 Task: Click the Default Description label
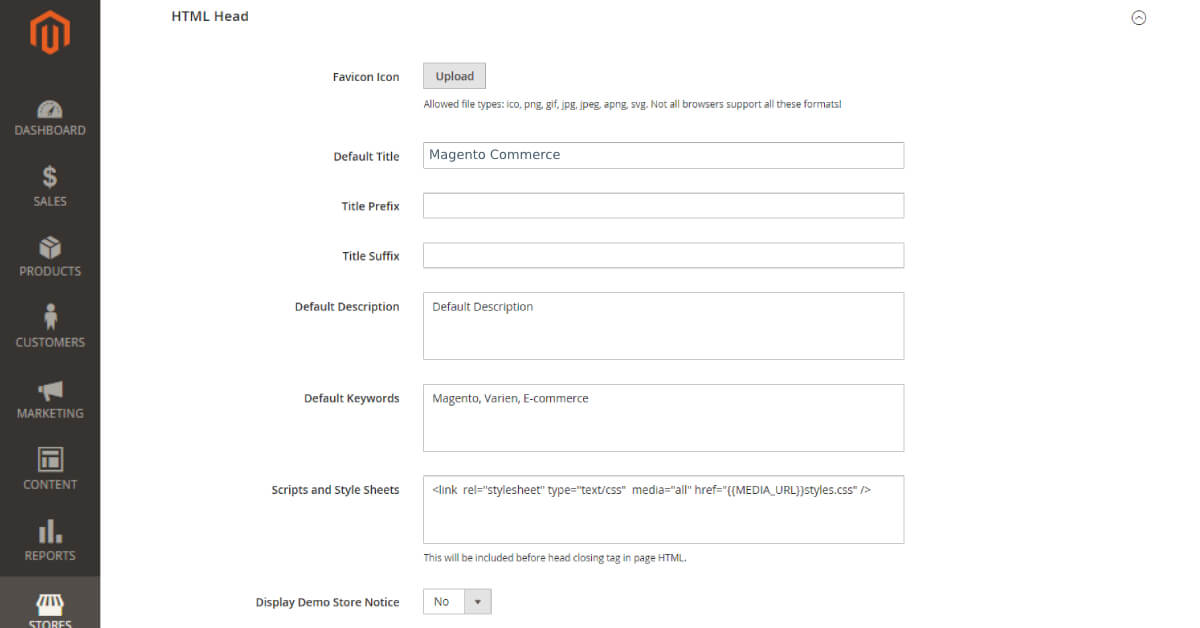click(347, 306)
